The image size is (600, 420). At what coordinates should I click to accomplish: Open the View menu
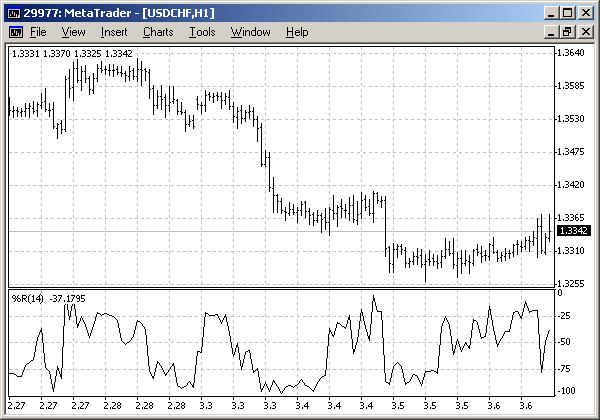click(x=73, y=32)
